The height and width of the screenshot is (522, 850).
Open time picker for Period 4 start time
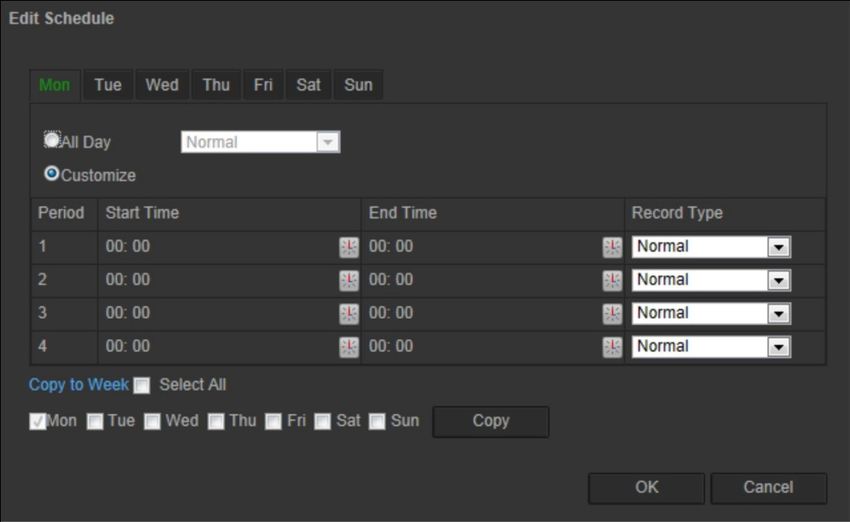[349, 347]
